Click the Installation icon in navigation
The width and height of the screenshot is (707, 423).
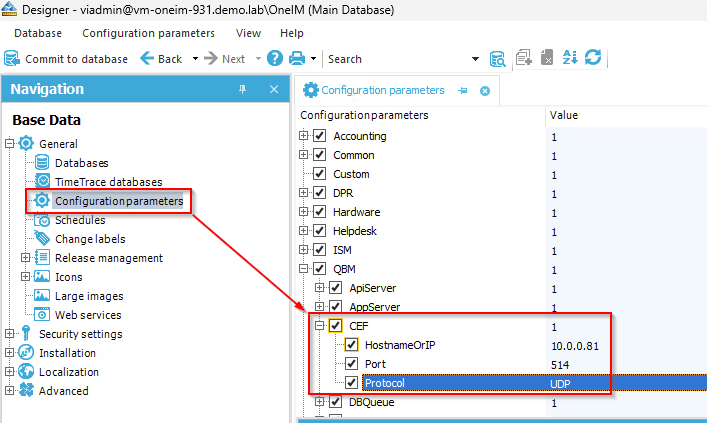[26, 353]
